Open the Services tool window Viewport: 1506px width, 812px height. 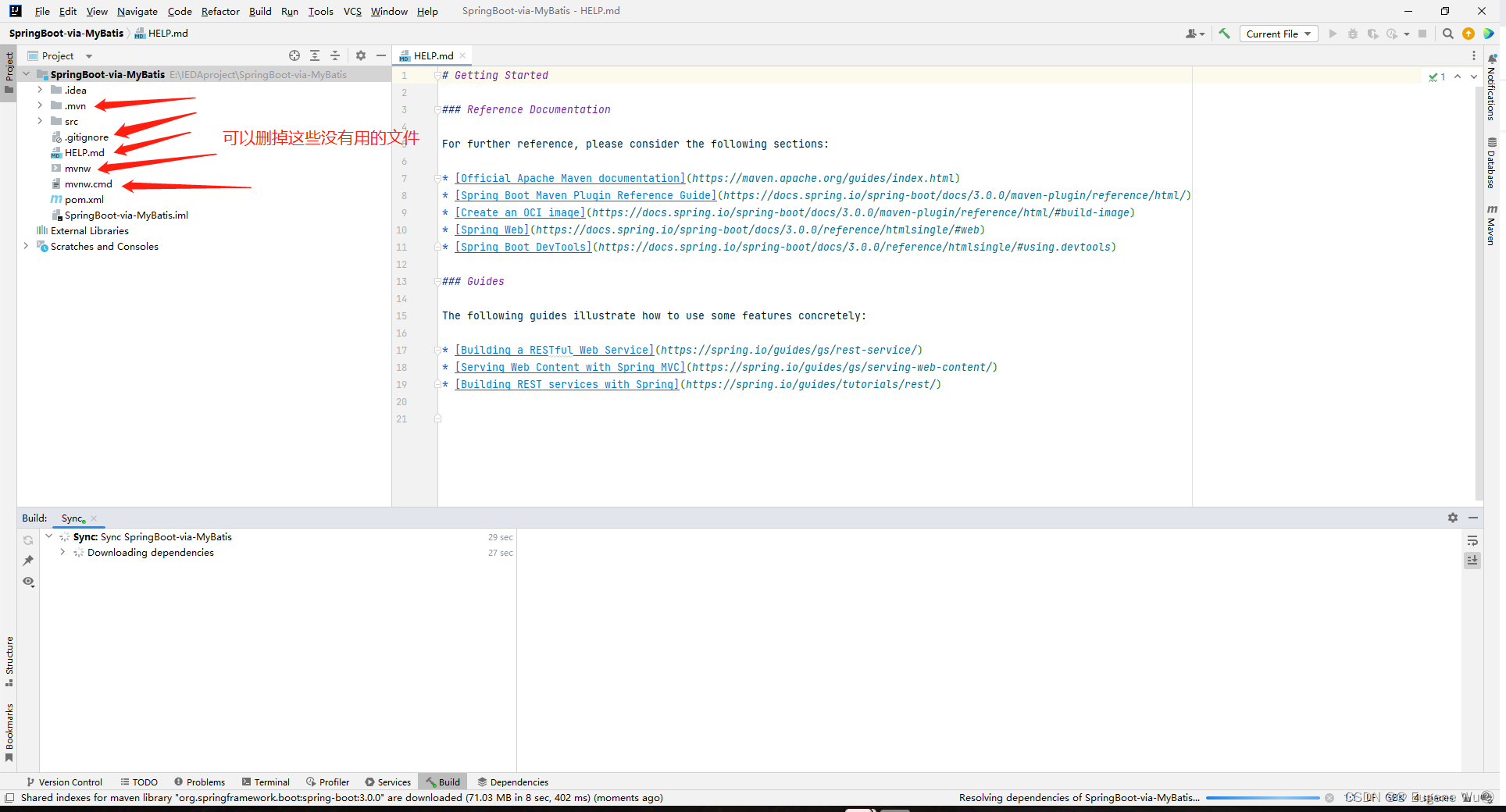coord(388,782)
